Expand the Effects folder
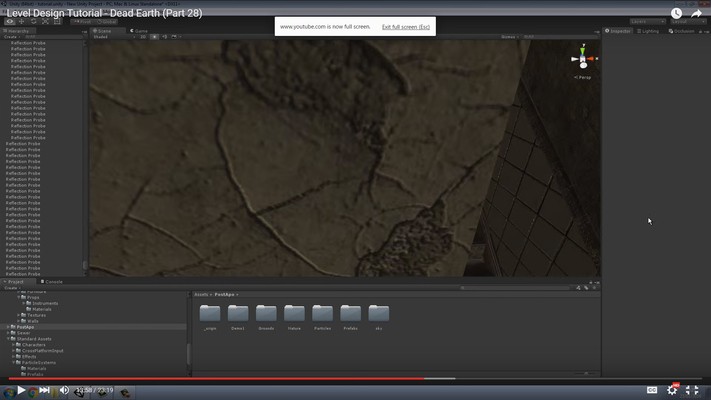The height and width of the screenshot is (400, 711). tap(13, 356)
